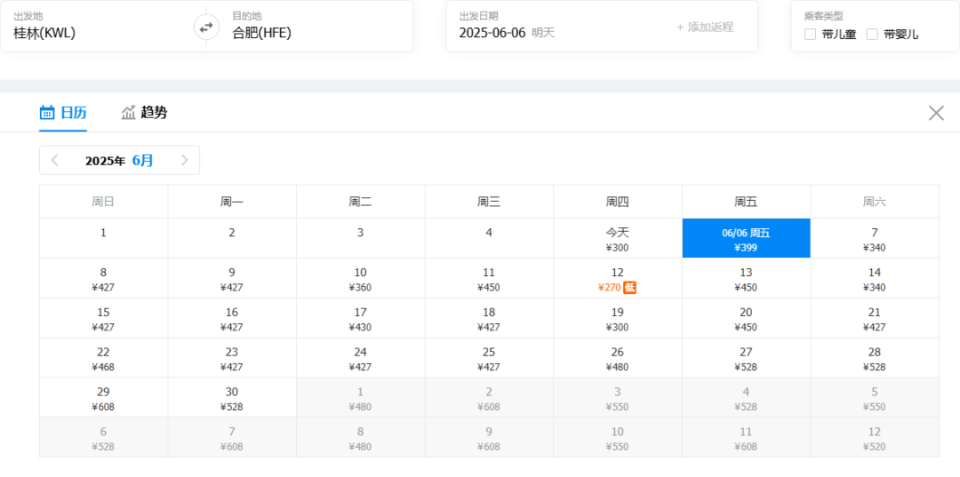Image resolution: width=960 pixels, height=477 pixels.
Task: Select June 7 priced ¥340
Action: pos(875,239)
